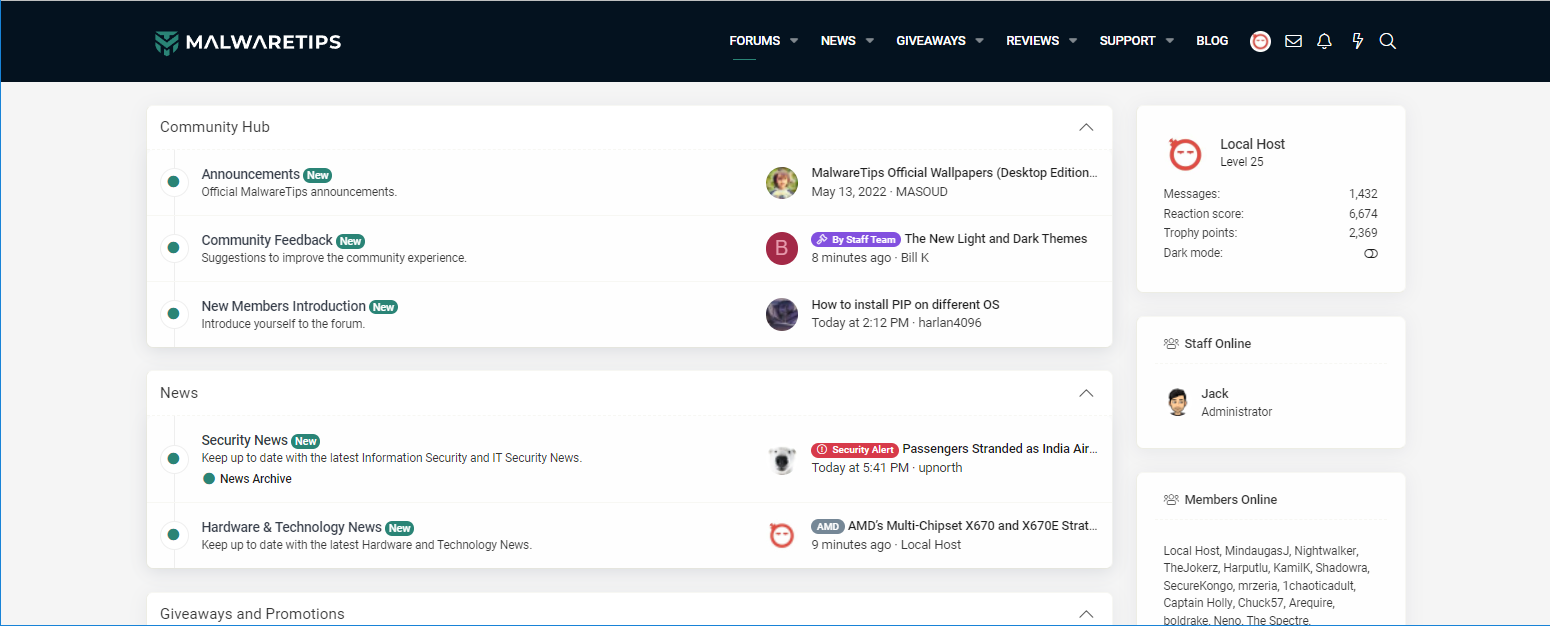Open the BLOG nav item
The image size is (1550, 626).
click(1212, 41)
